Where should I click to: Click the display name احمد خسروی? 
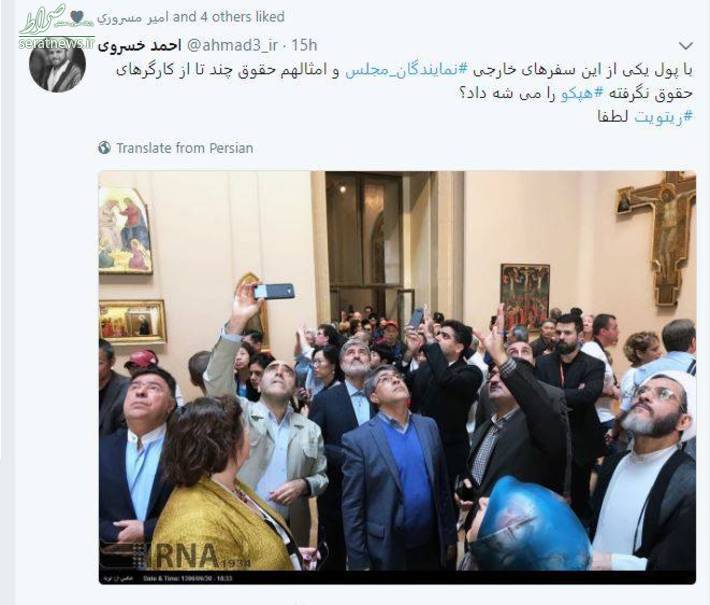pyautogui.click(x=140, y=46)
